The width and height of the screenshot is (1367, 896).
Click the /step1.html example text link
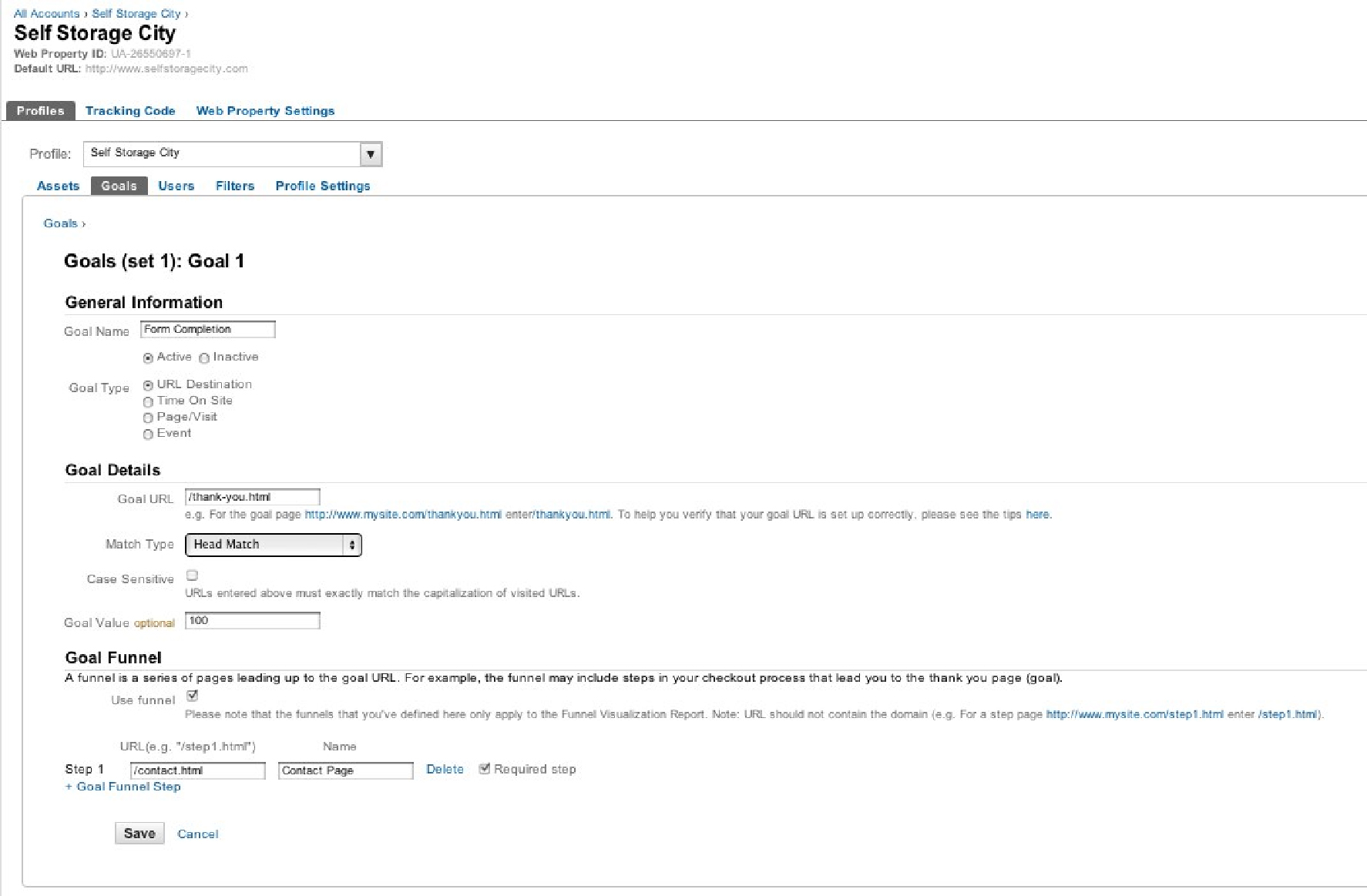1288,715
